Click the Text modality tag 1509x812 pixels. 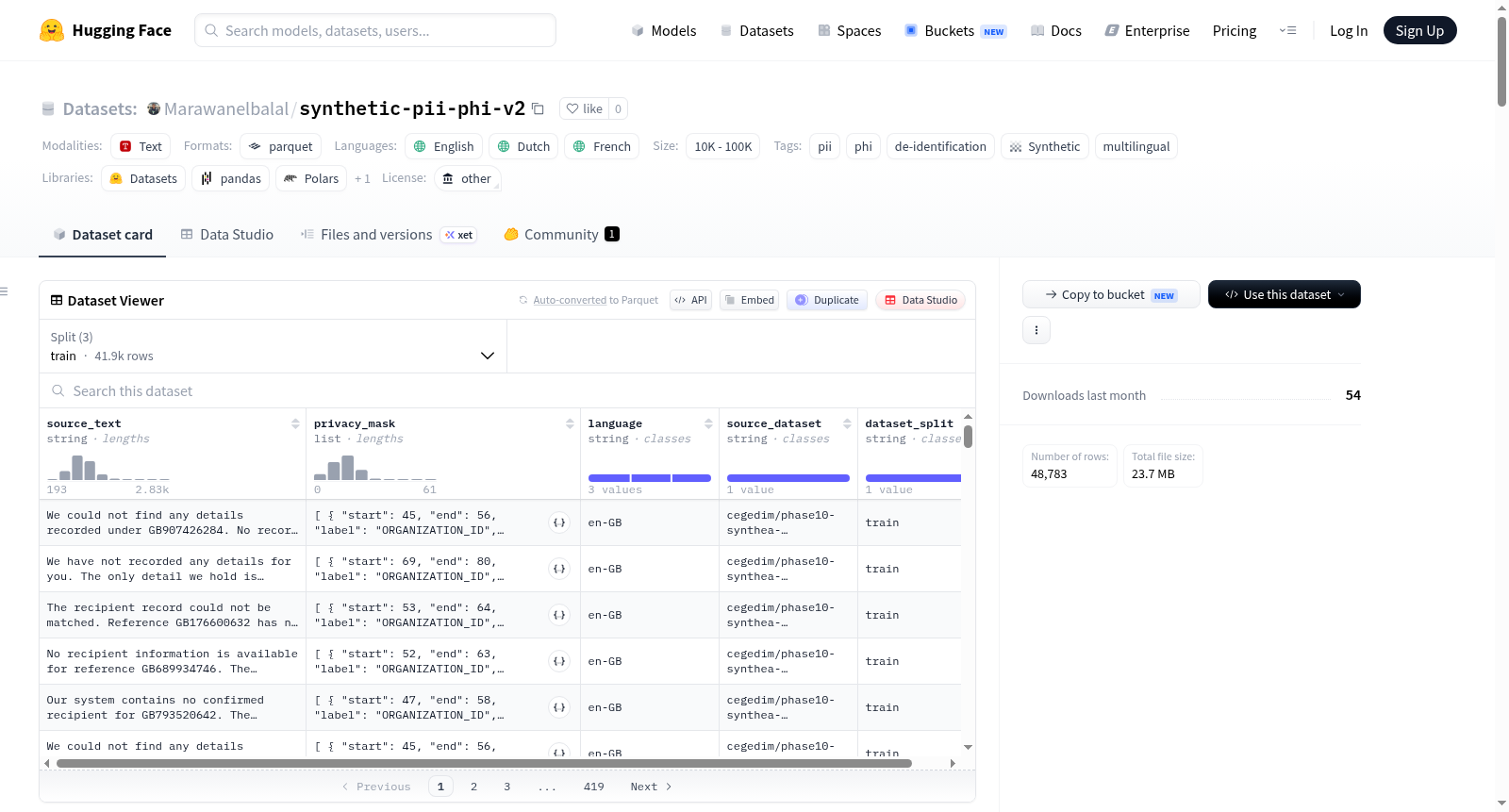point(141,146)
